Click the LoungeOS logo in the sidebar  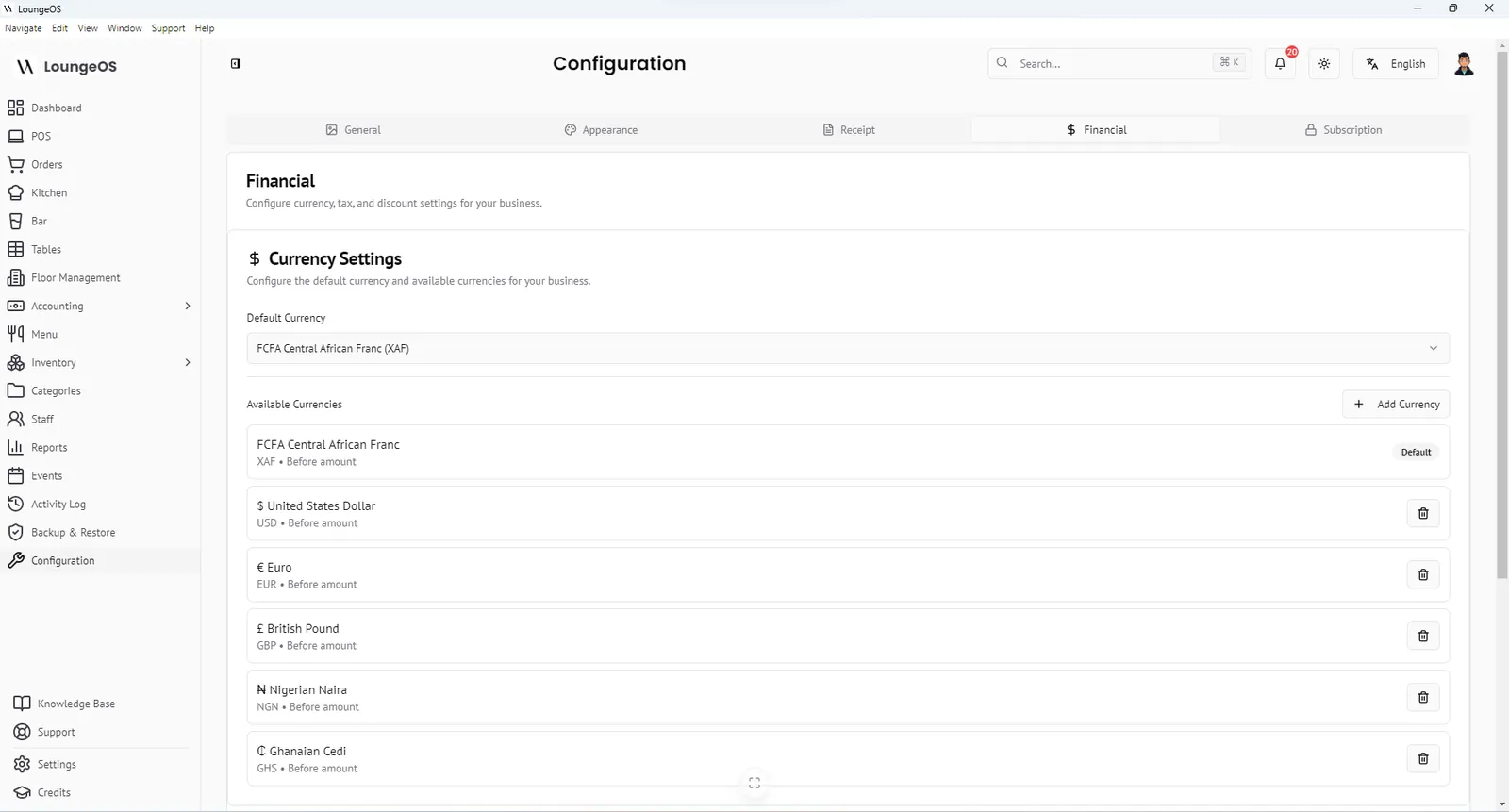(67, 66)
